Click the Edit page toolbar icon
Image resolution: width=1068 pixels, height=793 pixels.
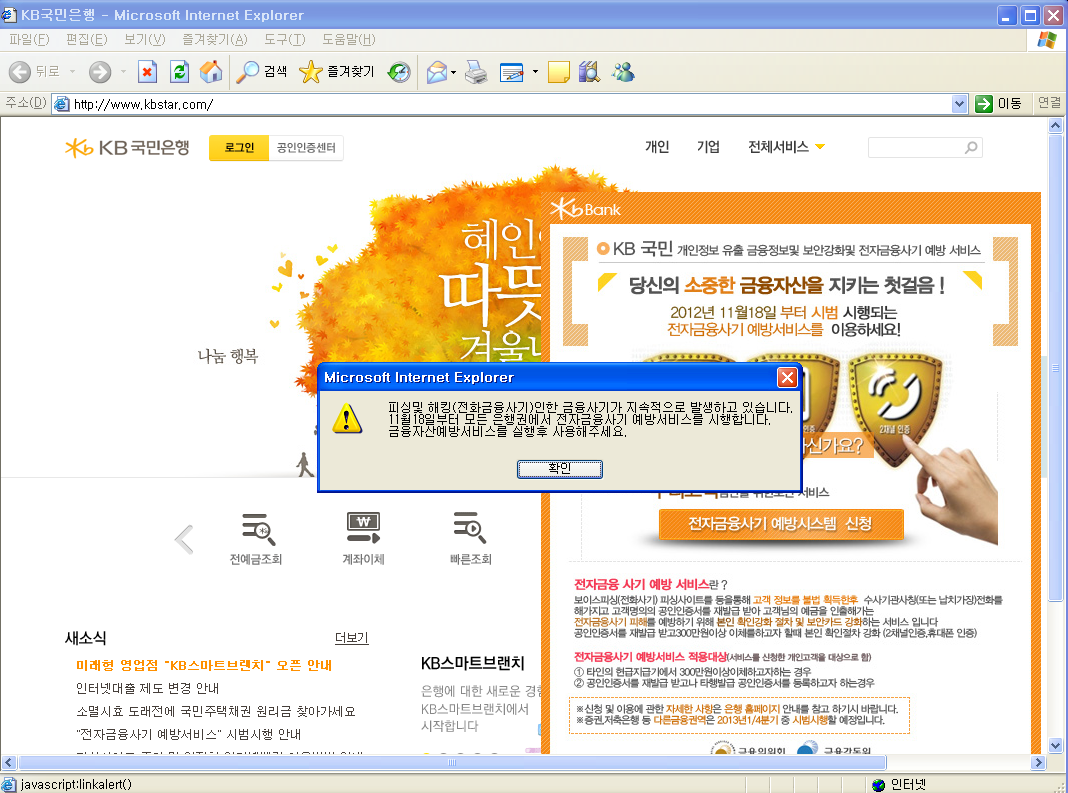[x=512, y=72]
